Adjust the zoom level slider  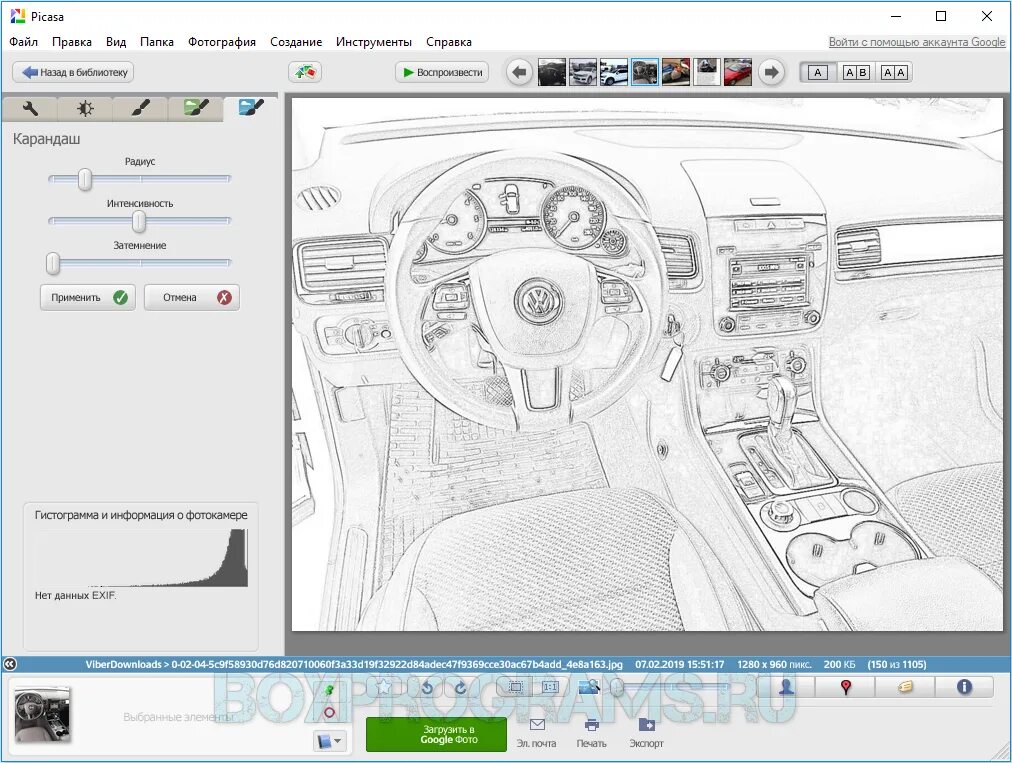coord(671,687)
